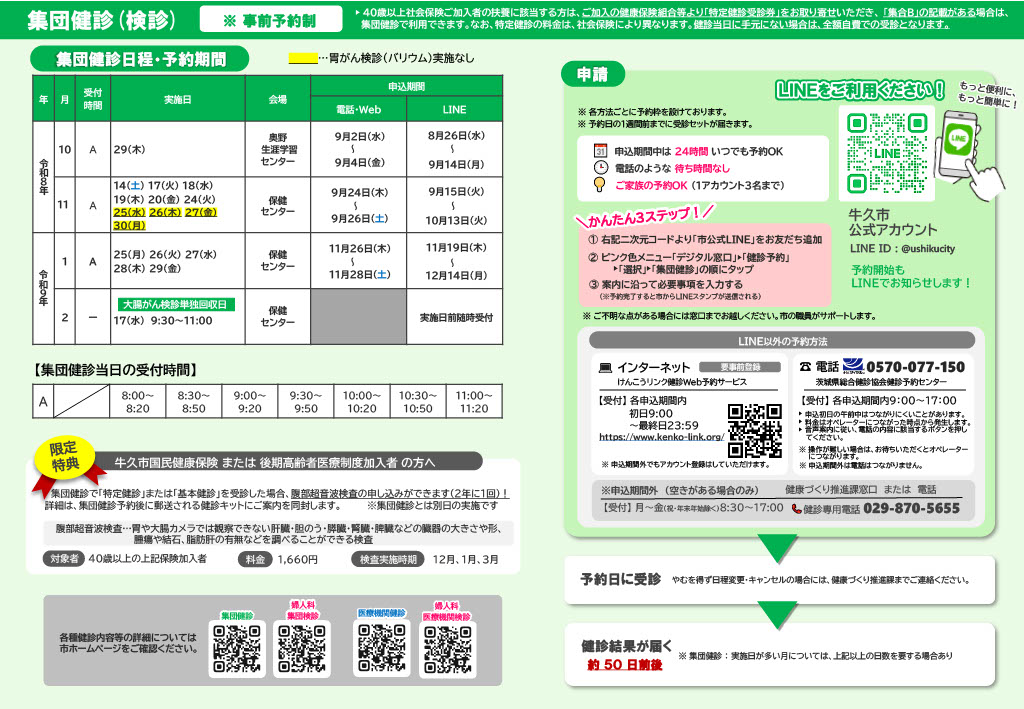Click the QR code labeled 婦人科集団検診

(x=302, y=649)
